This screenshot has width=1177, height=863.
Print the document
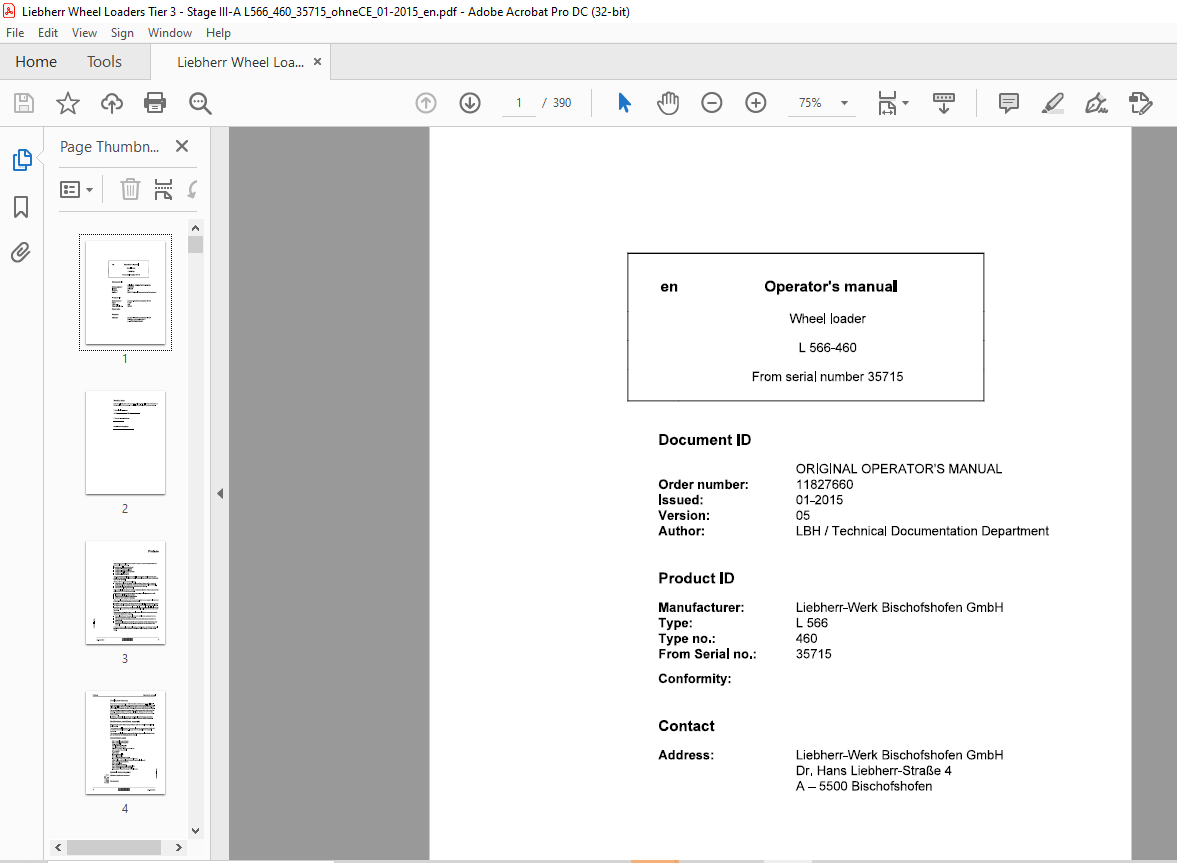tap(155, 103)
